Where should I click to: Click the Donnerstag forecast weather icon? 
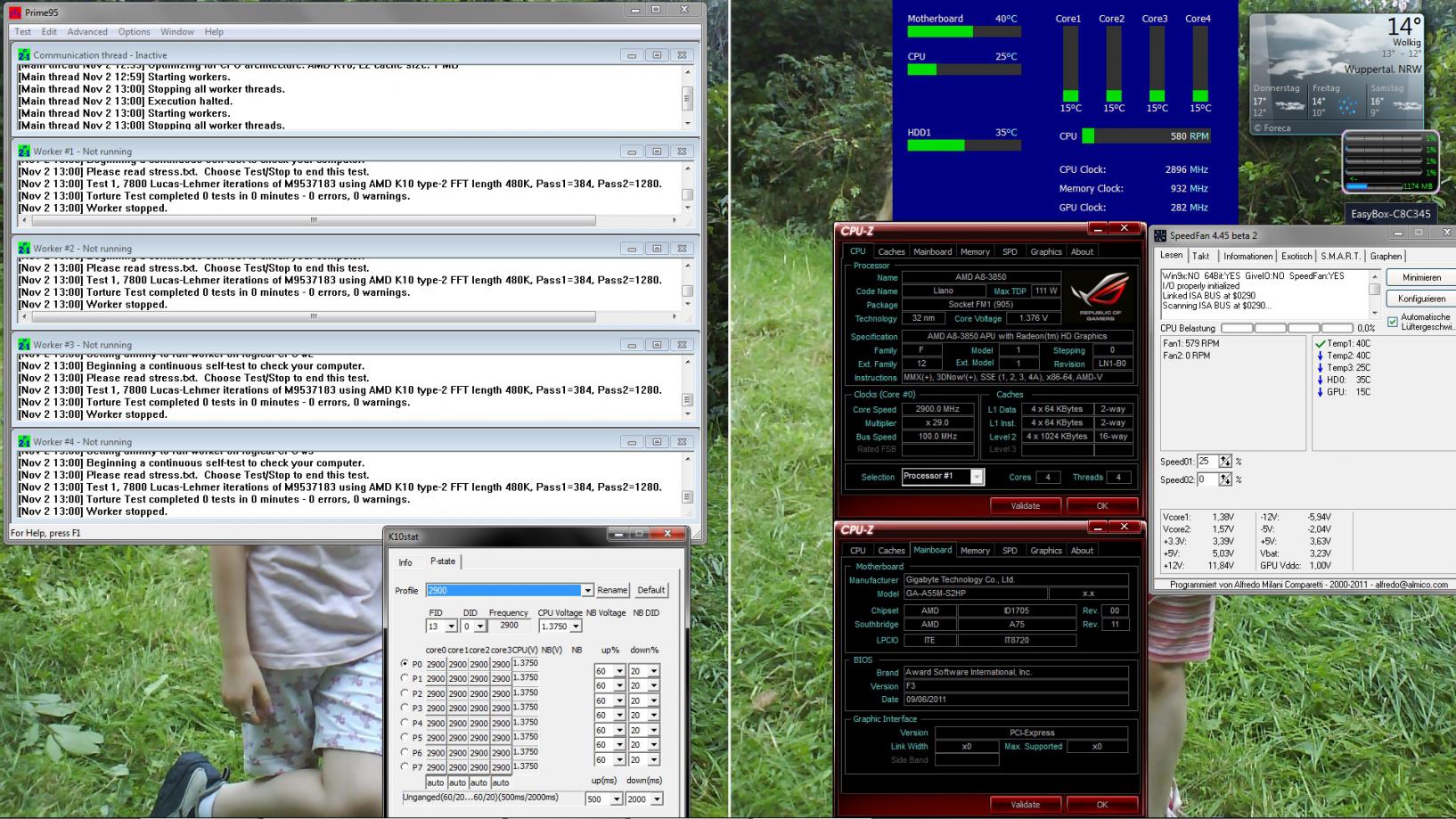click(1288, 105)
